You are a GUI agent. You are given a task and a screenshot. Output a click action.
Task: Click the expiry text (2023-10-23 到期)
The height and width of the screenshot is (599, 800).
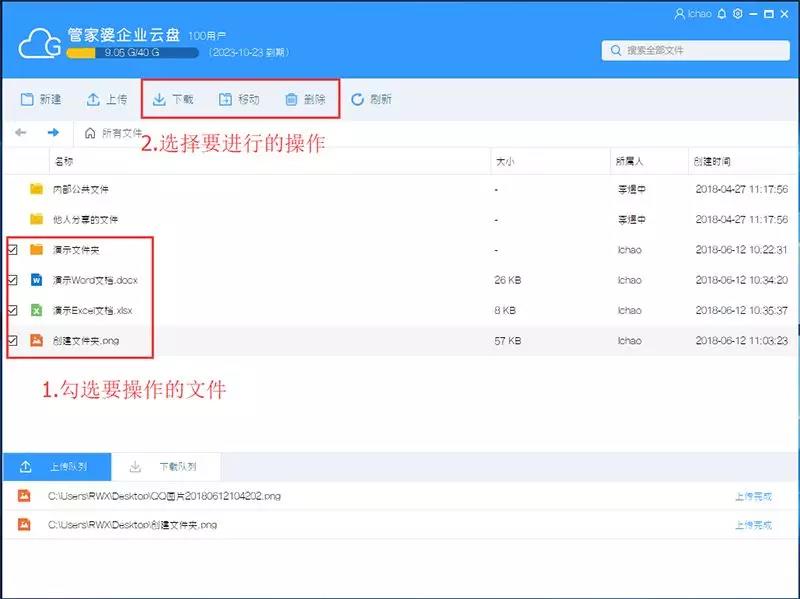(248, 52)
